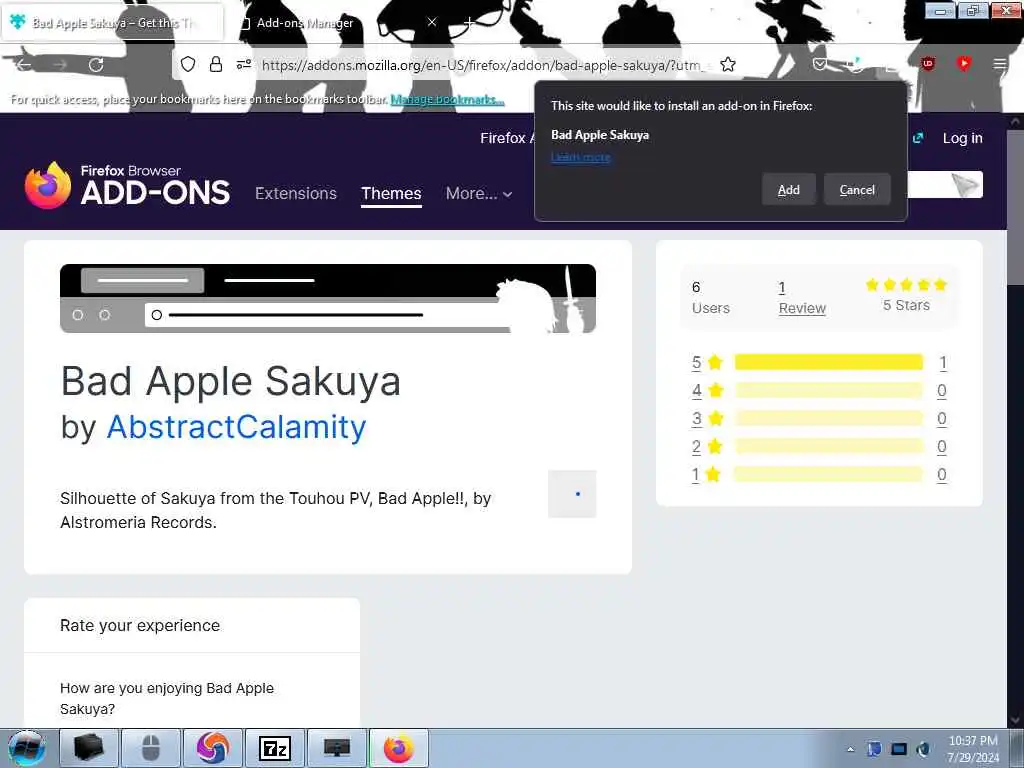Filter reviews by 3 stars row
The height and width of the screenshot is (768, 1024).
[x=819, y=419]
